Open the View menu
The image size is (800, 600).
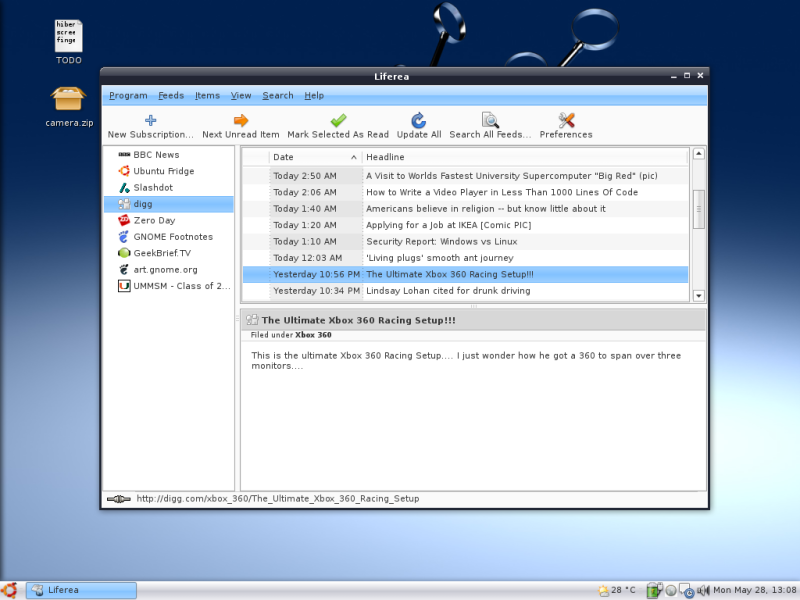[241, 95]
